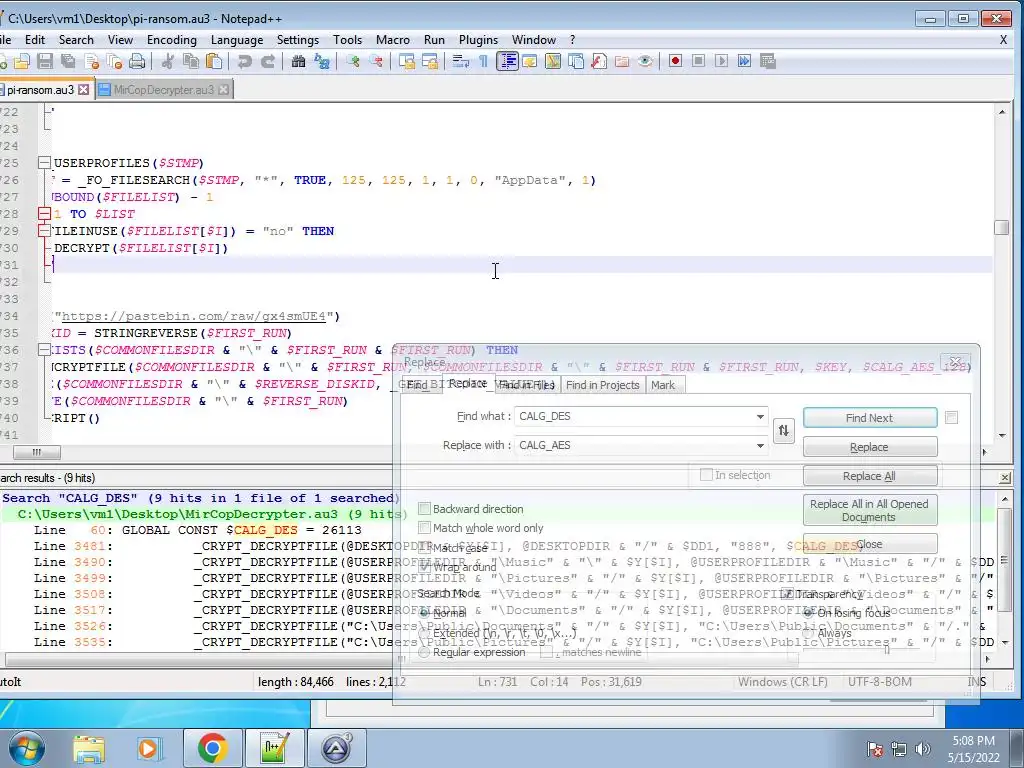Click the Cut scissors toolbar icon
The width and height of the screenshot is (1024, 768).
tap(168, 61)
